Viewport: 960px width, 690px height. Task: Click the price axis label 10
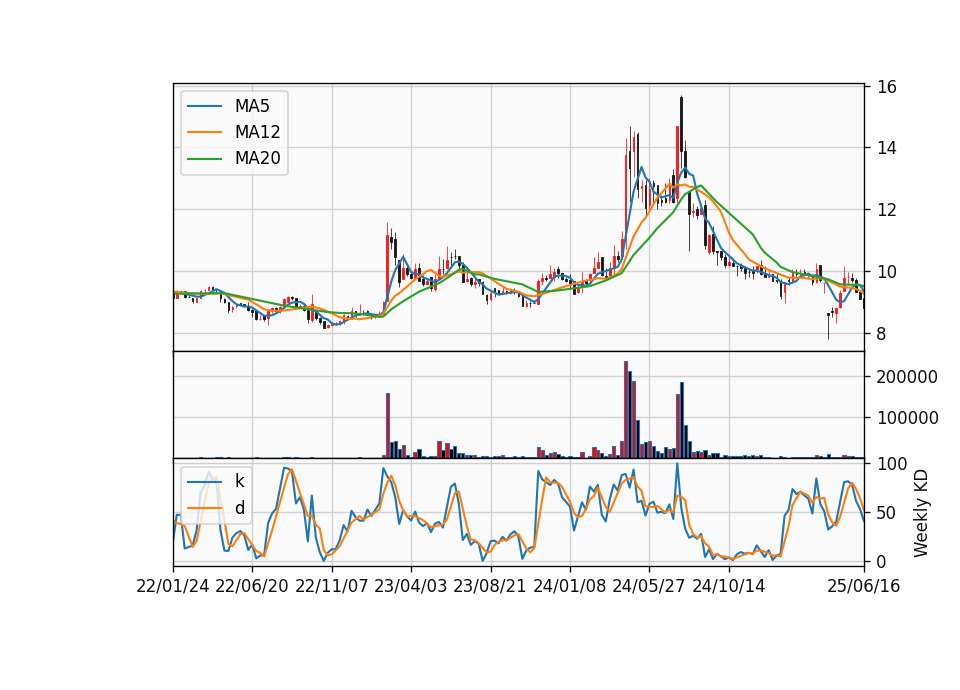tap(887, 272)
